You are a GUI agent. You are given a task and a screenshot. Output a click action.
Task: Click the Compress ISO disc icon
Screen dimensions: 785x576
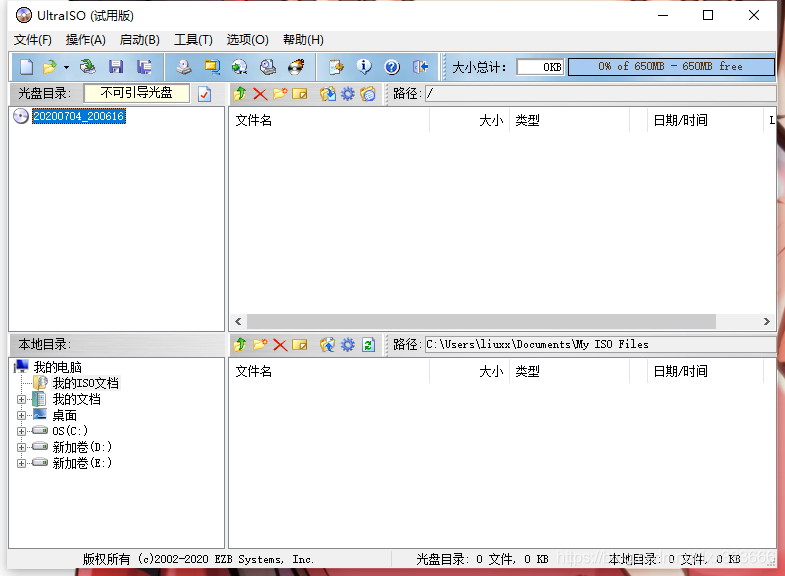point(240,67)
